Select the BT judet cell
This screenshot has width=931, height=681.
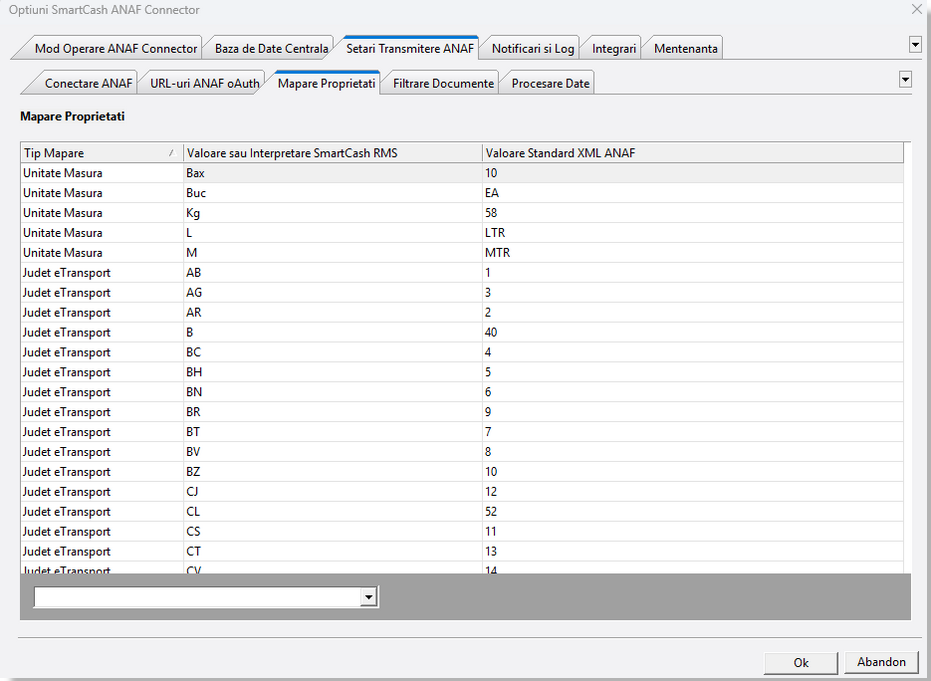(x=332, y=432)
